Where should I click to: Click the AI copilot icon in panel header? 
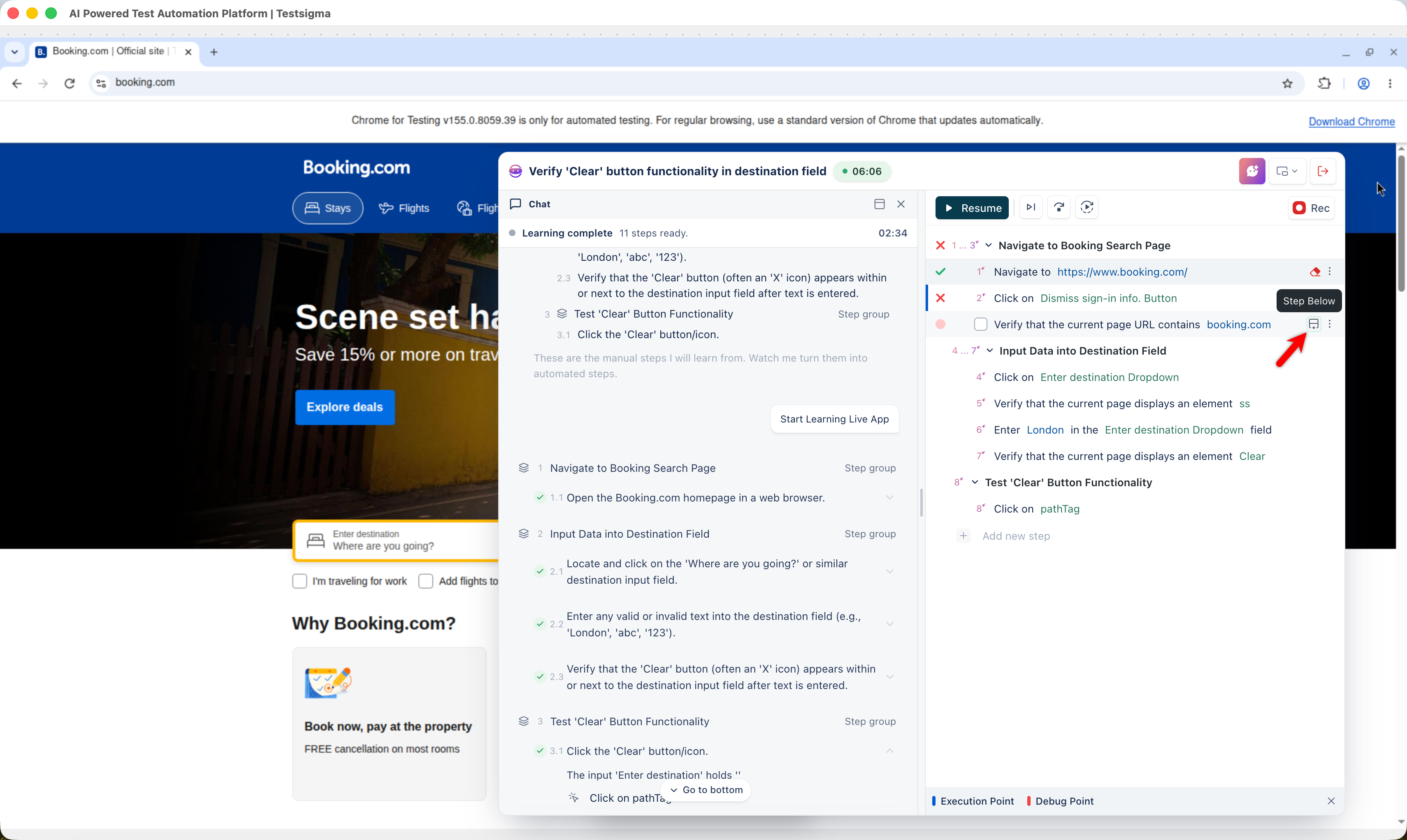click(x=1251, y=171)
